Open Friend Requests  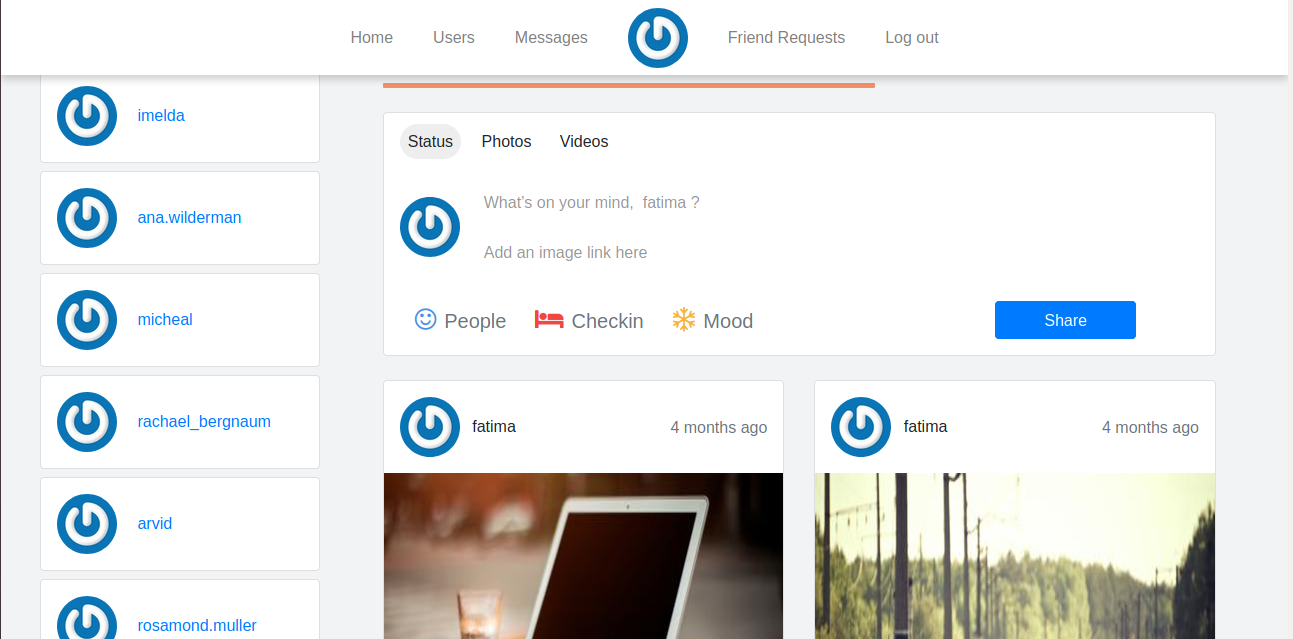(x=786, y=37)
